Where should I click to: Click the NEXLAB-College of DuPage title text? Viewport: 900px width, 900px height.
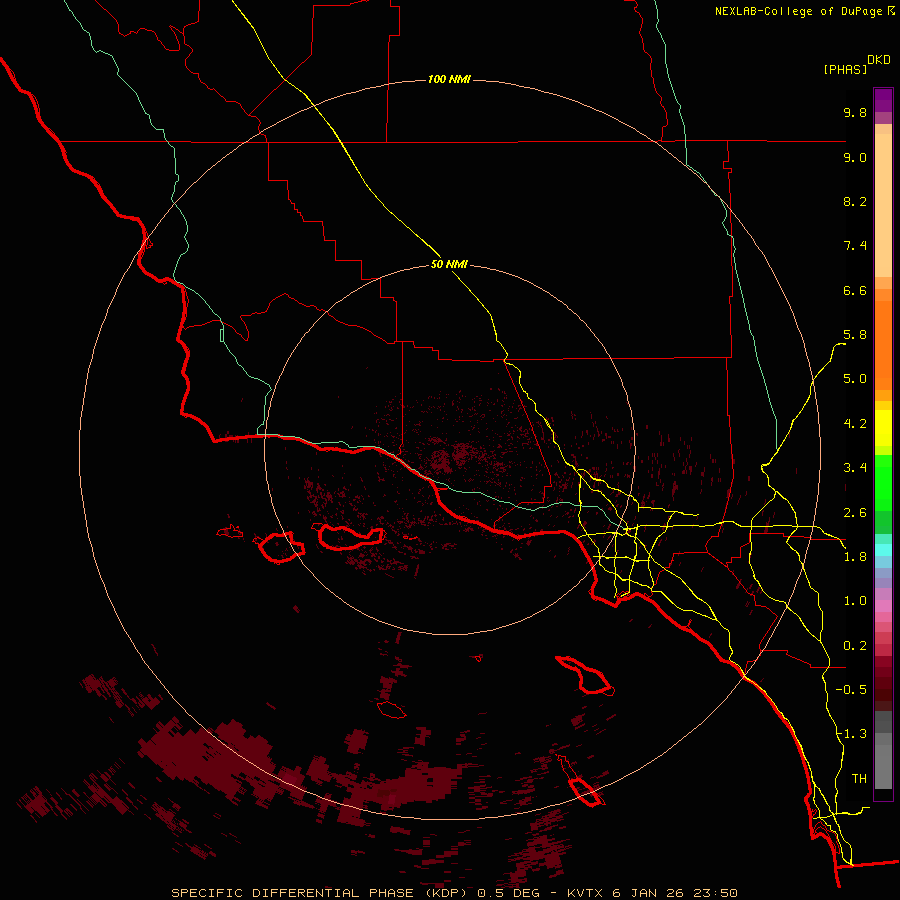pos(799,11)
